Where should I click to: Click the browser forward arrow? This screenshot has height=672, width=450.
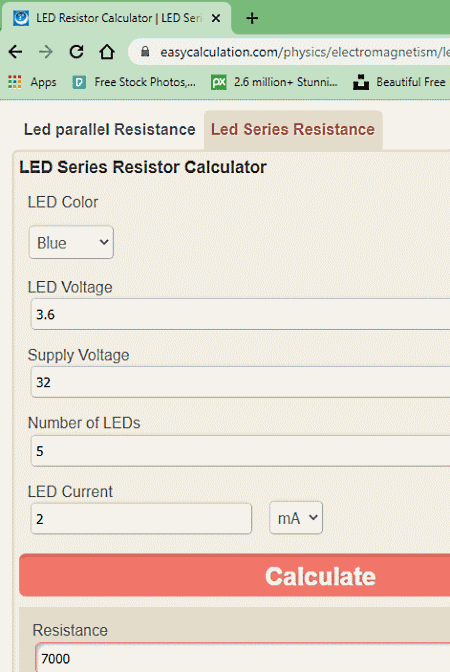[x=45, y=52]
